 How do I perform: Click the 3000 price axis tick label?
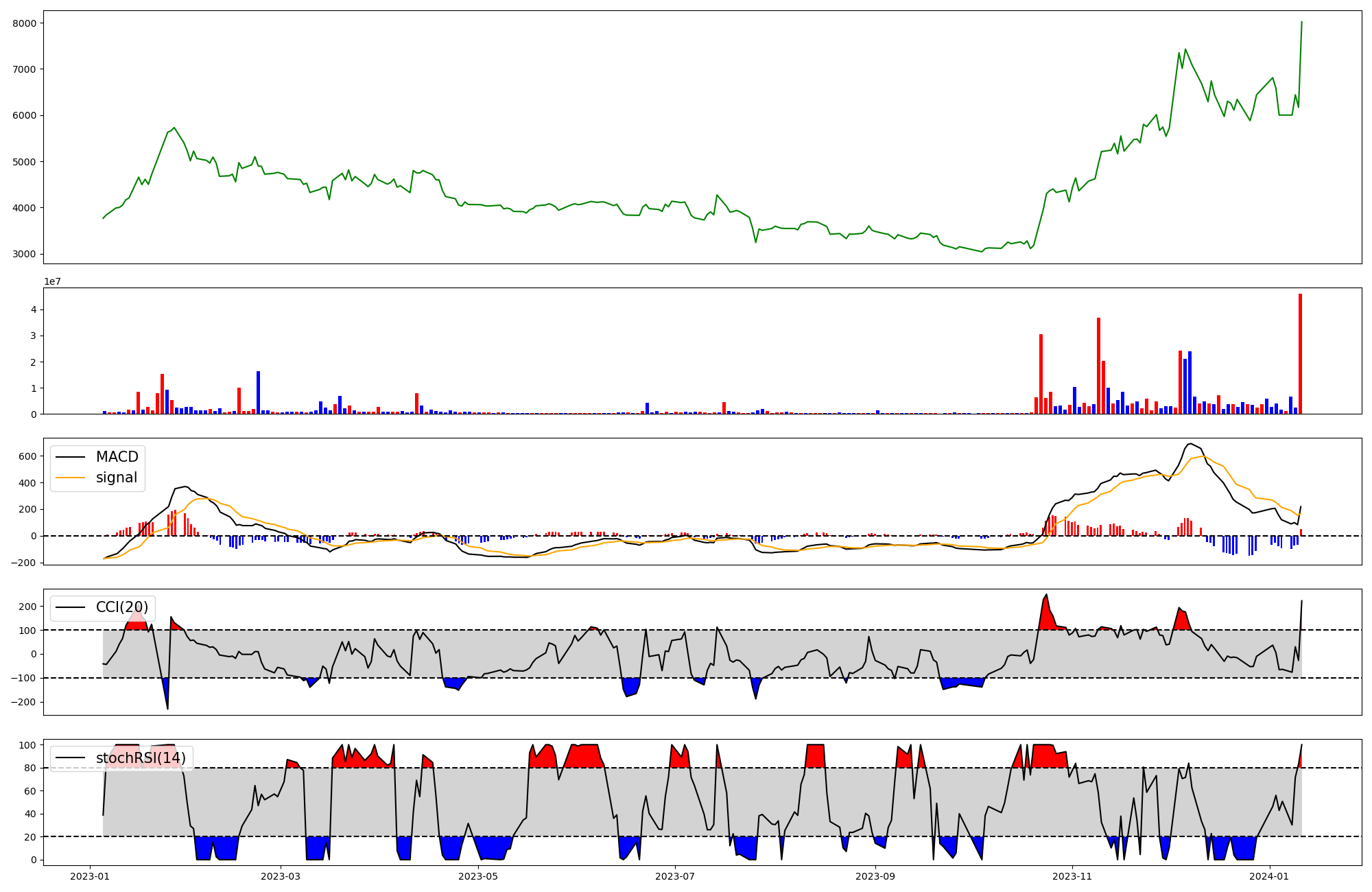coord(25,254)
